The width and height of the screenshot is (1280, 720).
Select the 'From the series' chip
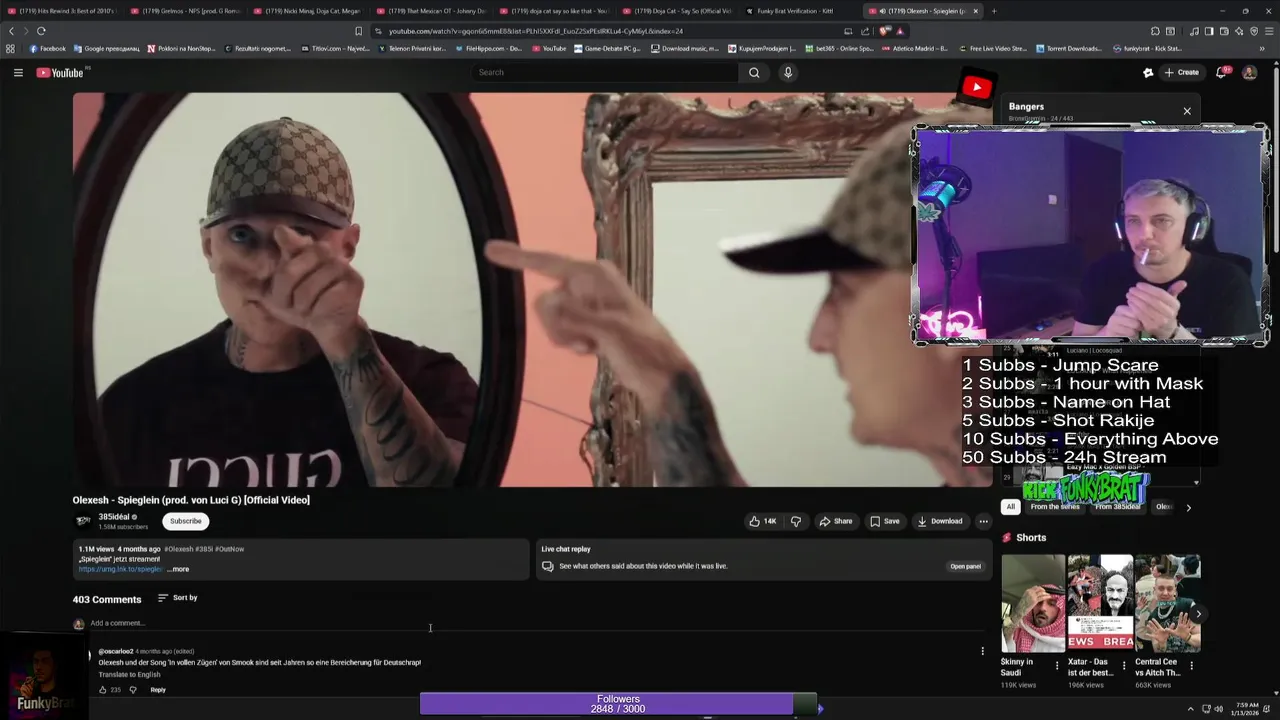click(x=1055, y=507)
